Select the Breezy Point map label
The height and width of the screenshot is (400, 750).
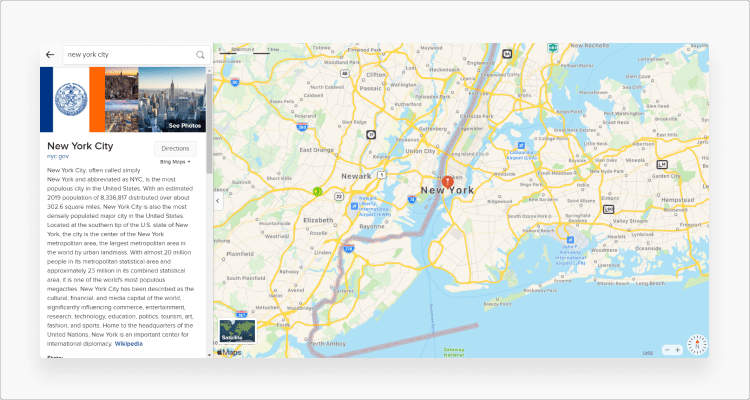498,303
